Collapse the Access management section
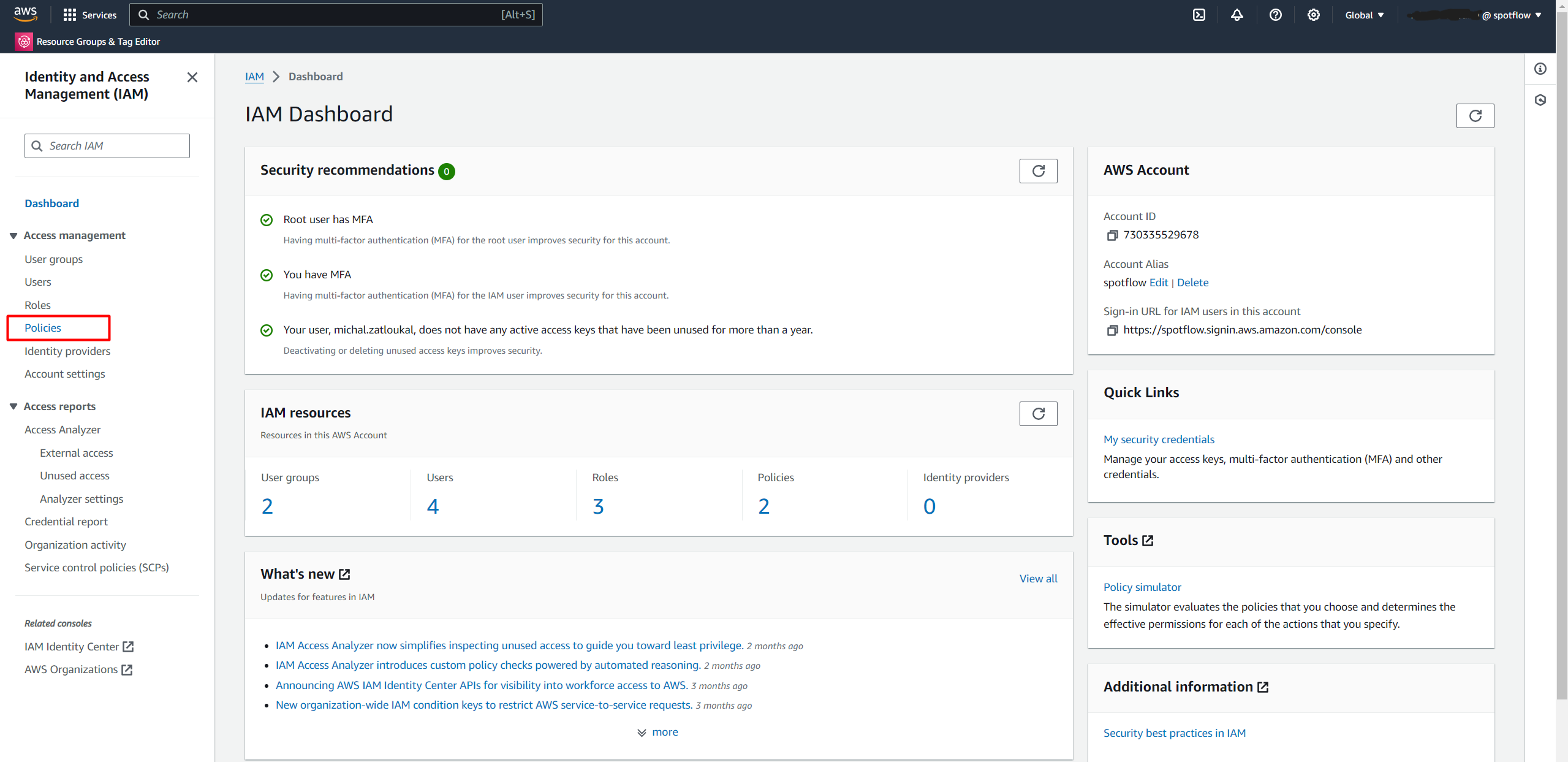 pyautogui.click(x=13, y=236)
